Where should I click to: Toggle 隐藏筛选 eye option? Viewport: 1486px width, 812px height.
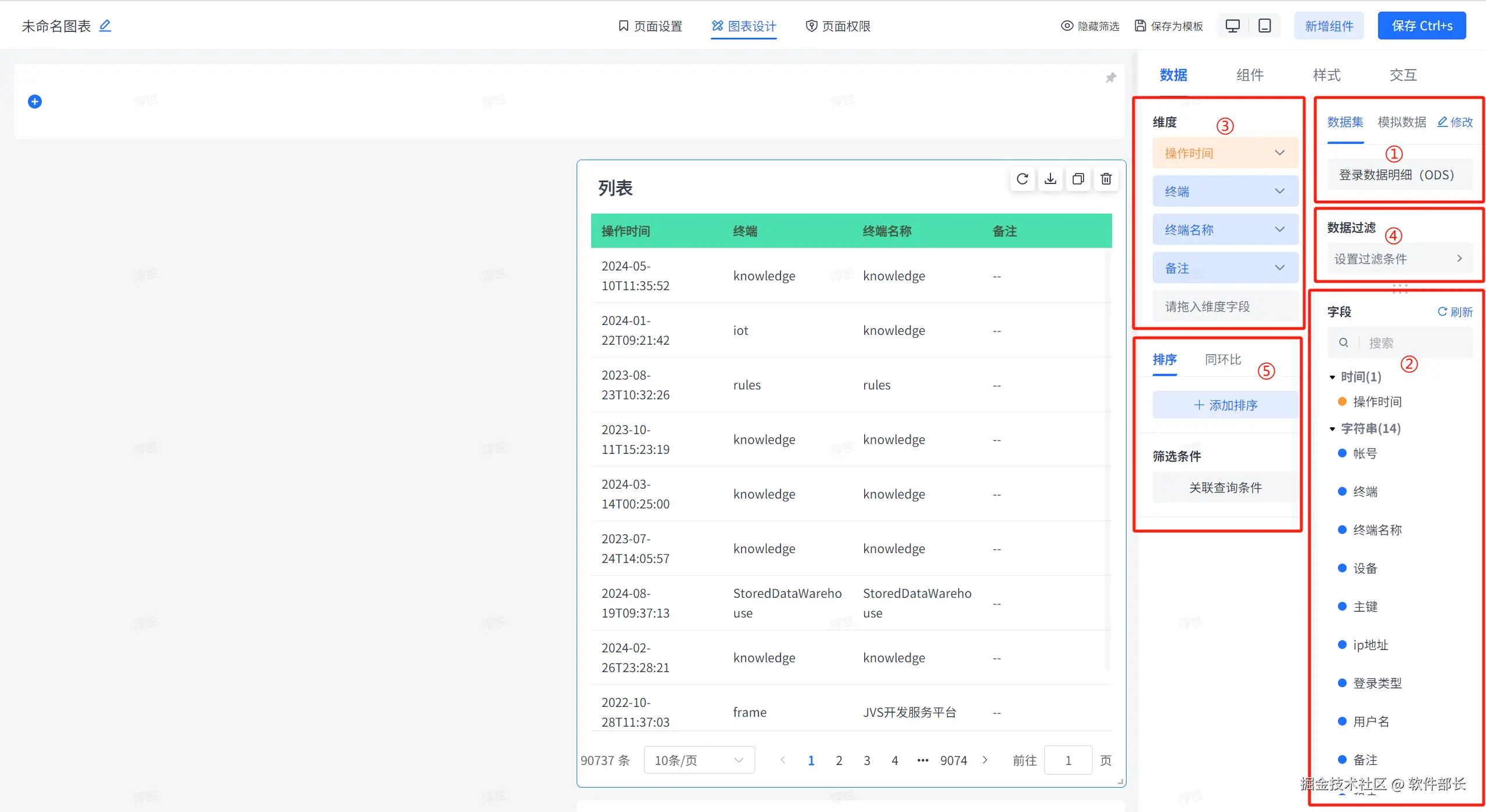coord(1090,26)
